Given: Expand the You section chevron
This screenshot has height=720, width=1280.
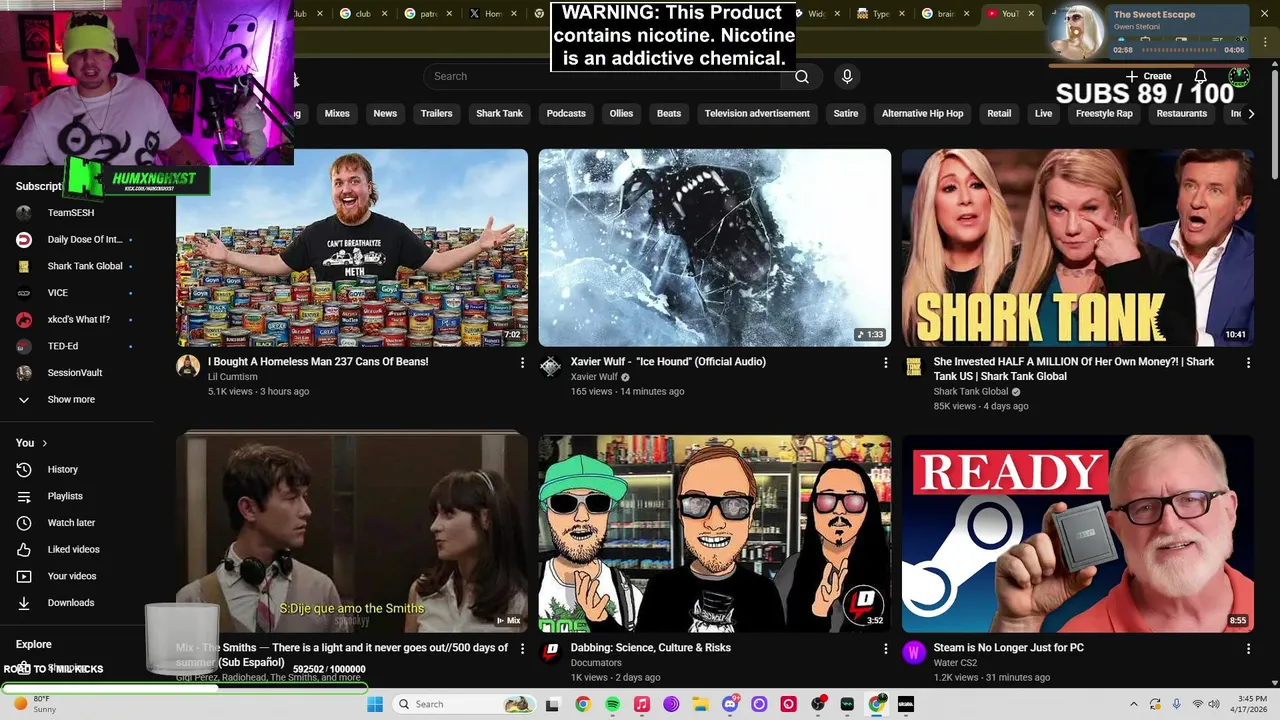Looking at the screenshot, I should [44, 443].
